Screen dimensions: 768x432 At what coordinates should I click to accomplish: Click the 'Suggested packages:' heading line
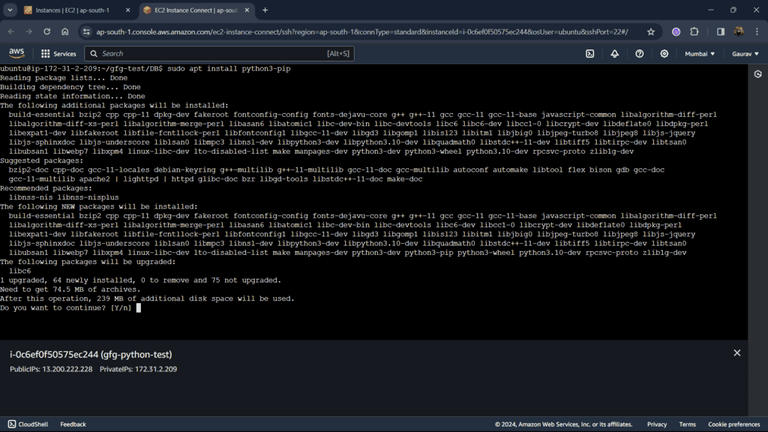pos(42,161)
